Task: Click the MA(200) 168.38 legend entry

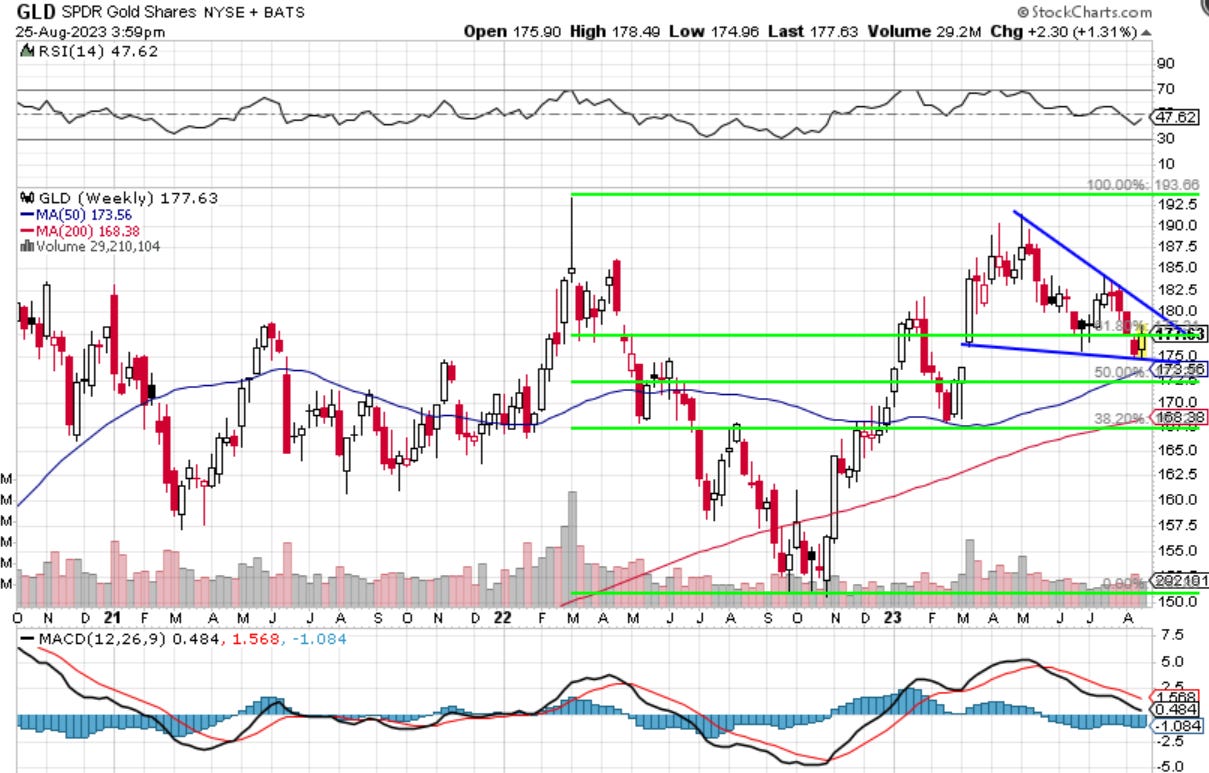Action: click(x=86, y=231)
